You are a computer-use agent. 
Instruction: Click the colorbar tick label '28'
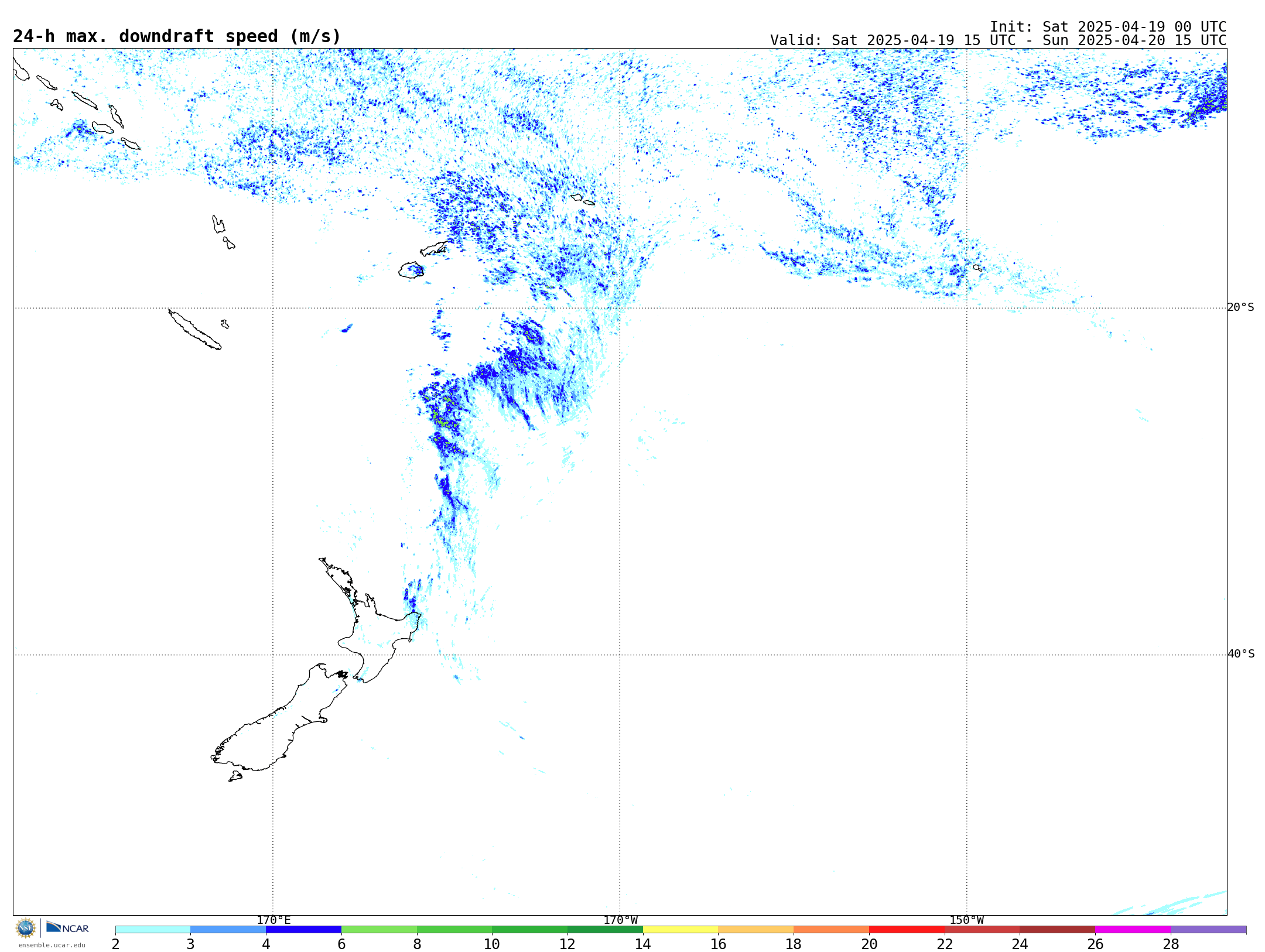click(x=1171, y=944)
